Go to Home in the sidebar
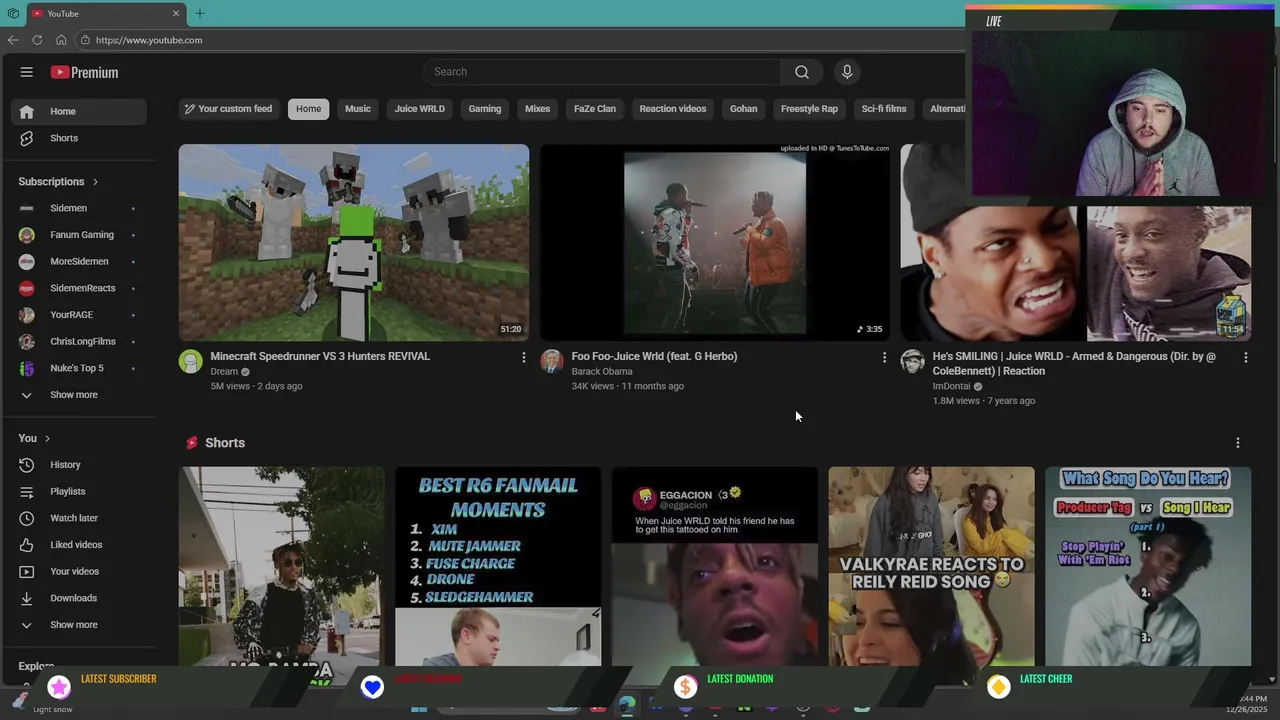Image resolution: width=1280 pixels, height=720 pixels. (79, 112)
